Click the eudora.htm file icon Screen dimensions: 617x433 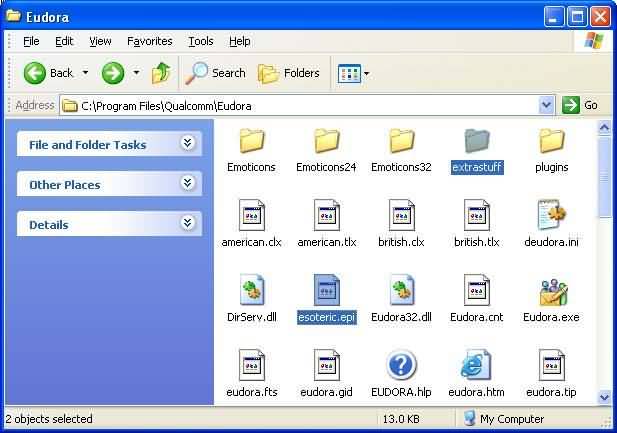coord(475,366)
